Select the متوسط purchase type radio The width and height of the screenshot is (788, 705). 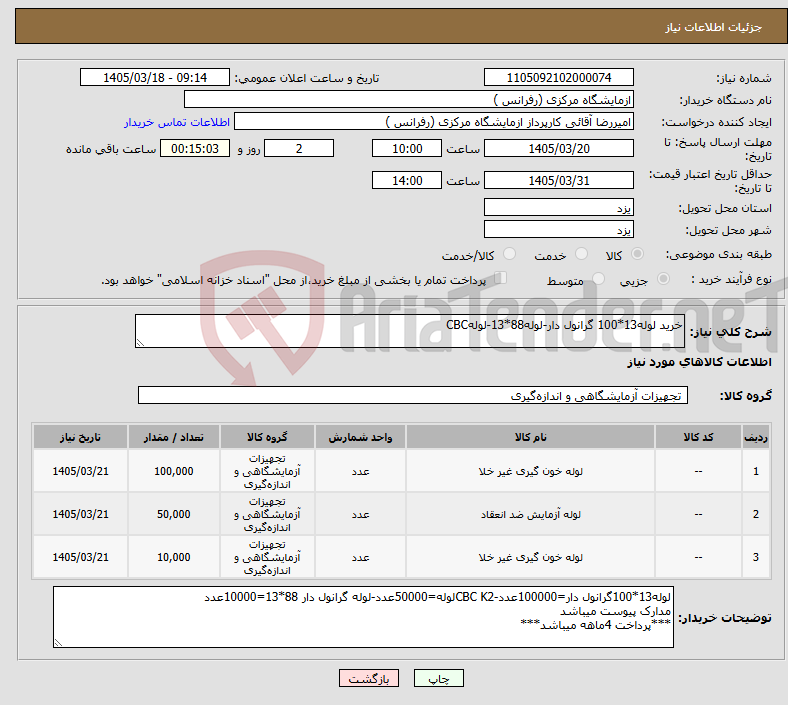(x=599, y=279)
